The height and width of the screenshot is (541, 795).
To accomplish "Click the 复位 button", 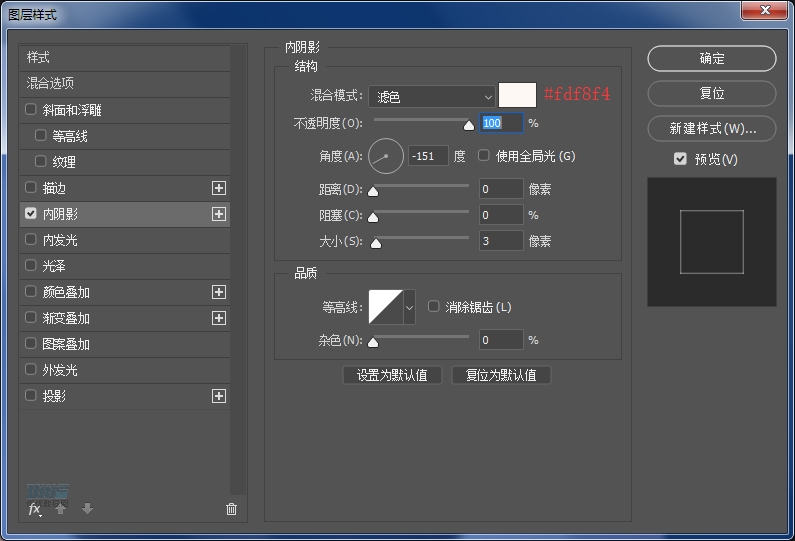I will tap(712, 93).
